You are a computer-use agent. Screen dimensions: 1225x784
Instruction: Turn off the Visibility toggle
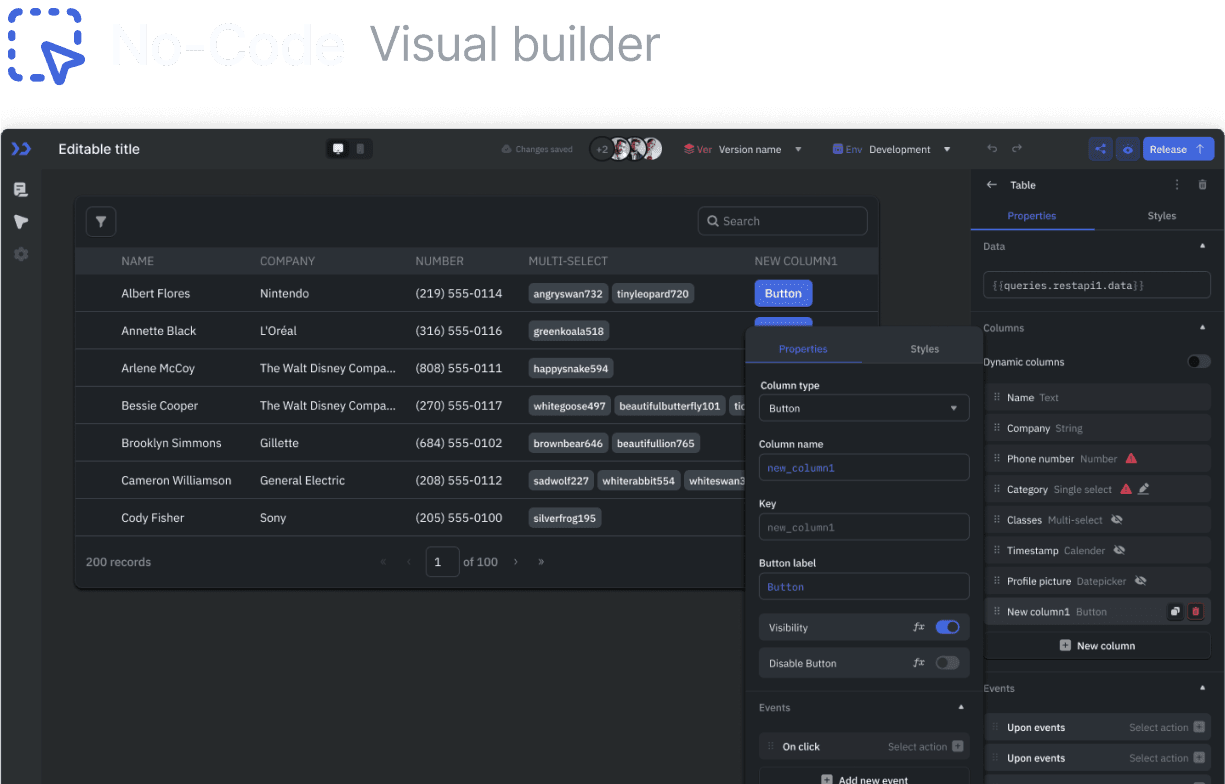pyautogui.click(x=947, y=627)
